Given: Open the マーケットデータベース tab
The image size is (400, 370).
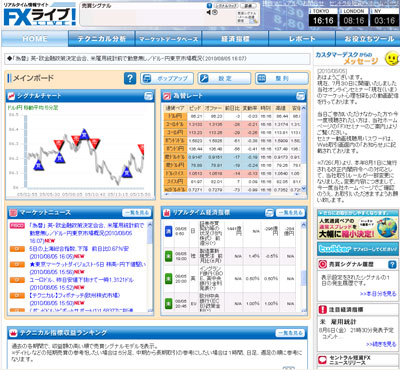Looking at the screenshot, I should click(x=168, y=39).
